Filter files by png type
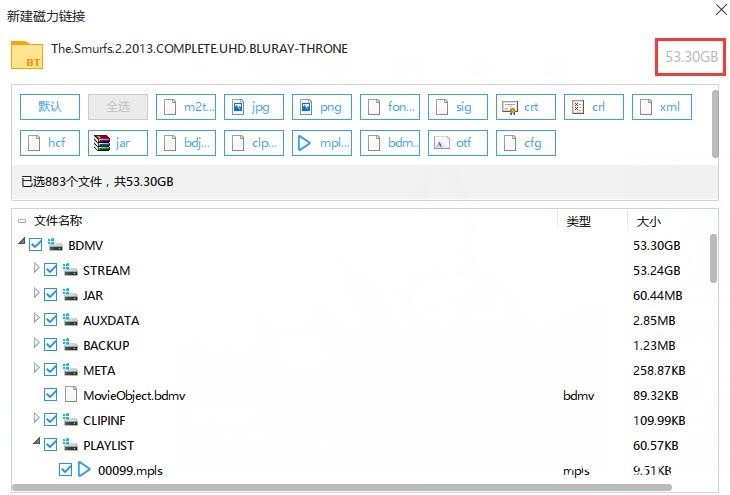 pyautogui.click(x=322, y=107)
